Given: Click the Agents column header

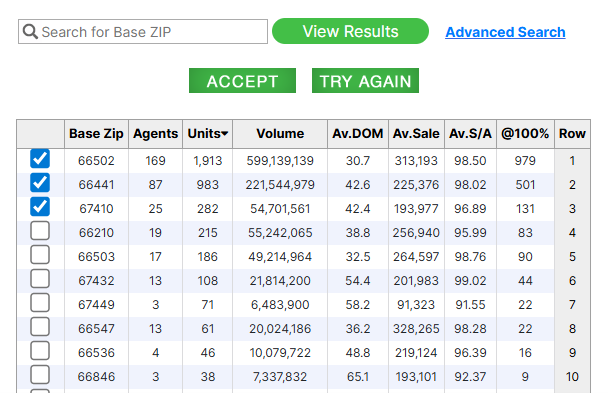Looking at the screenshot, I should coord(155,134).
